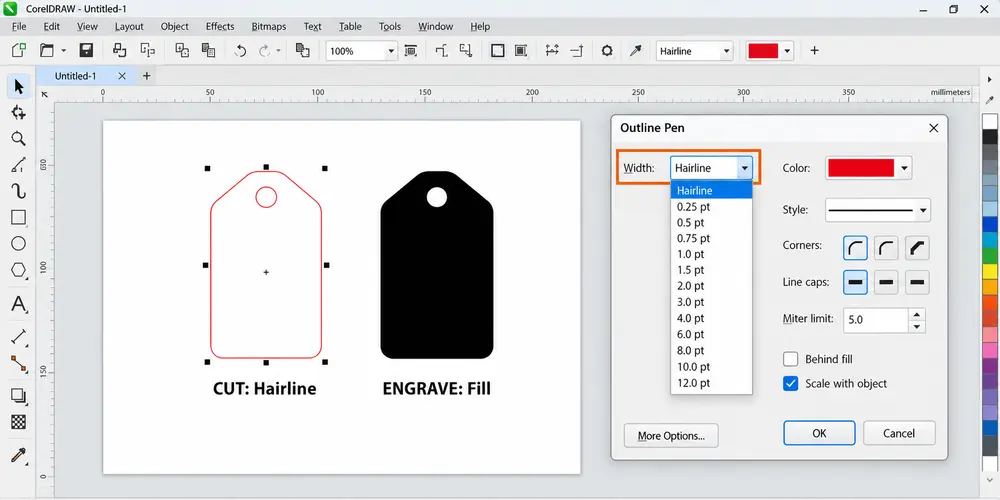Choose the first line cap style
This screenshot has width=1000, height=500.
click(x=855, y=282)
